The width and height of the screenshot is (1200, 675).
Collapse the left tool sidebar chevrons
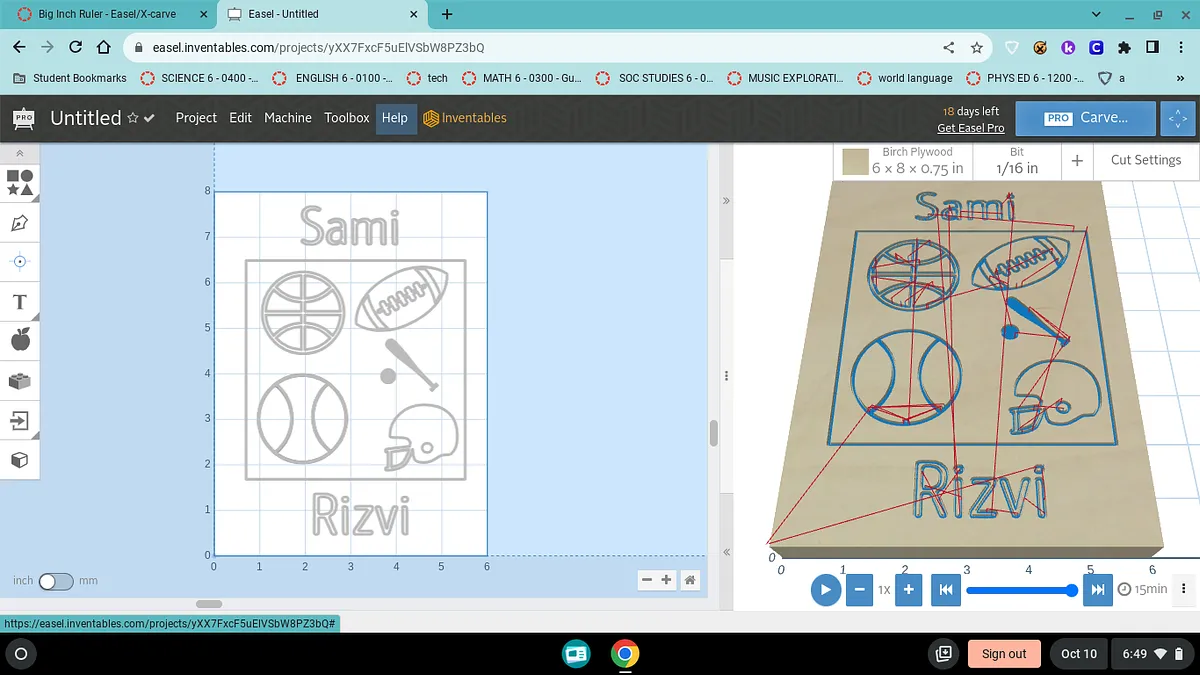(19, 154)
